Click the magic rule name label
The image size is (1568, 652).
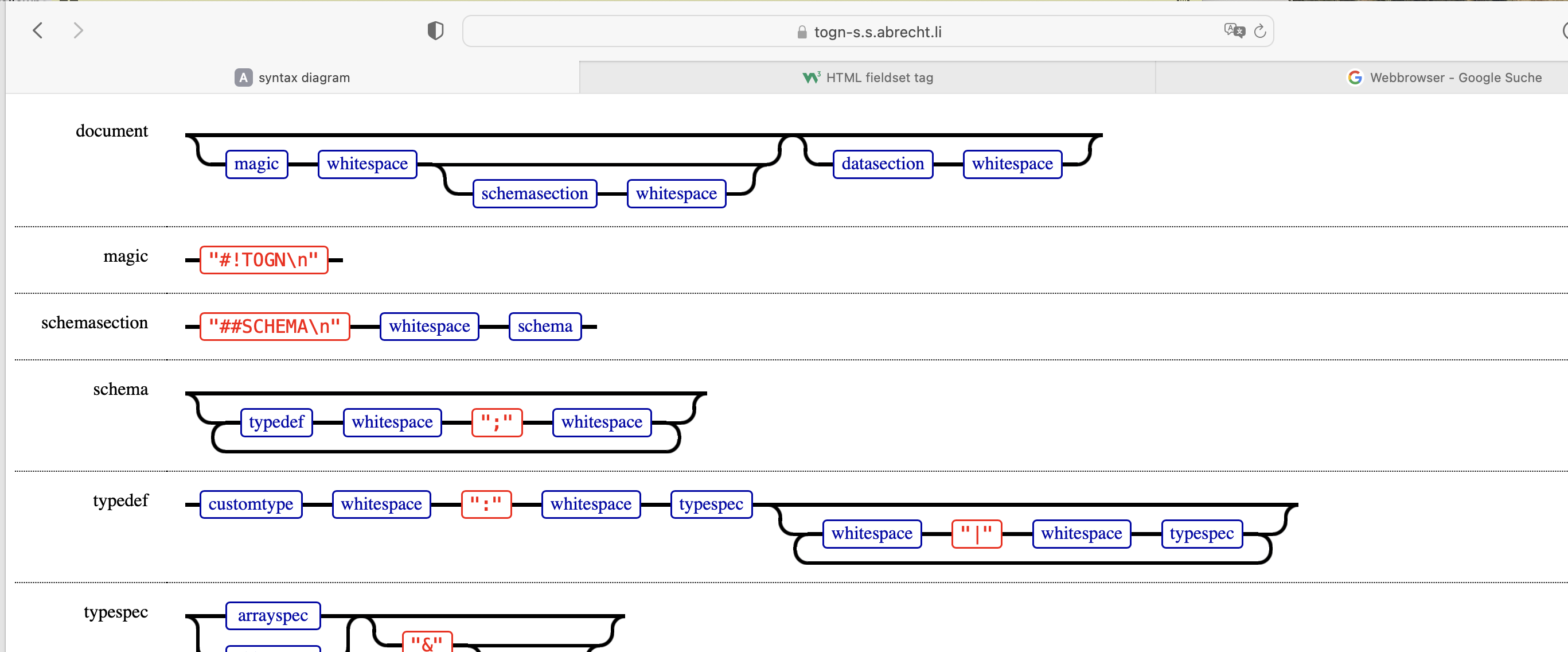[126, 257]
